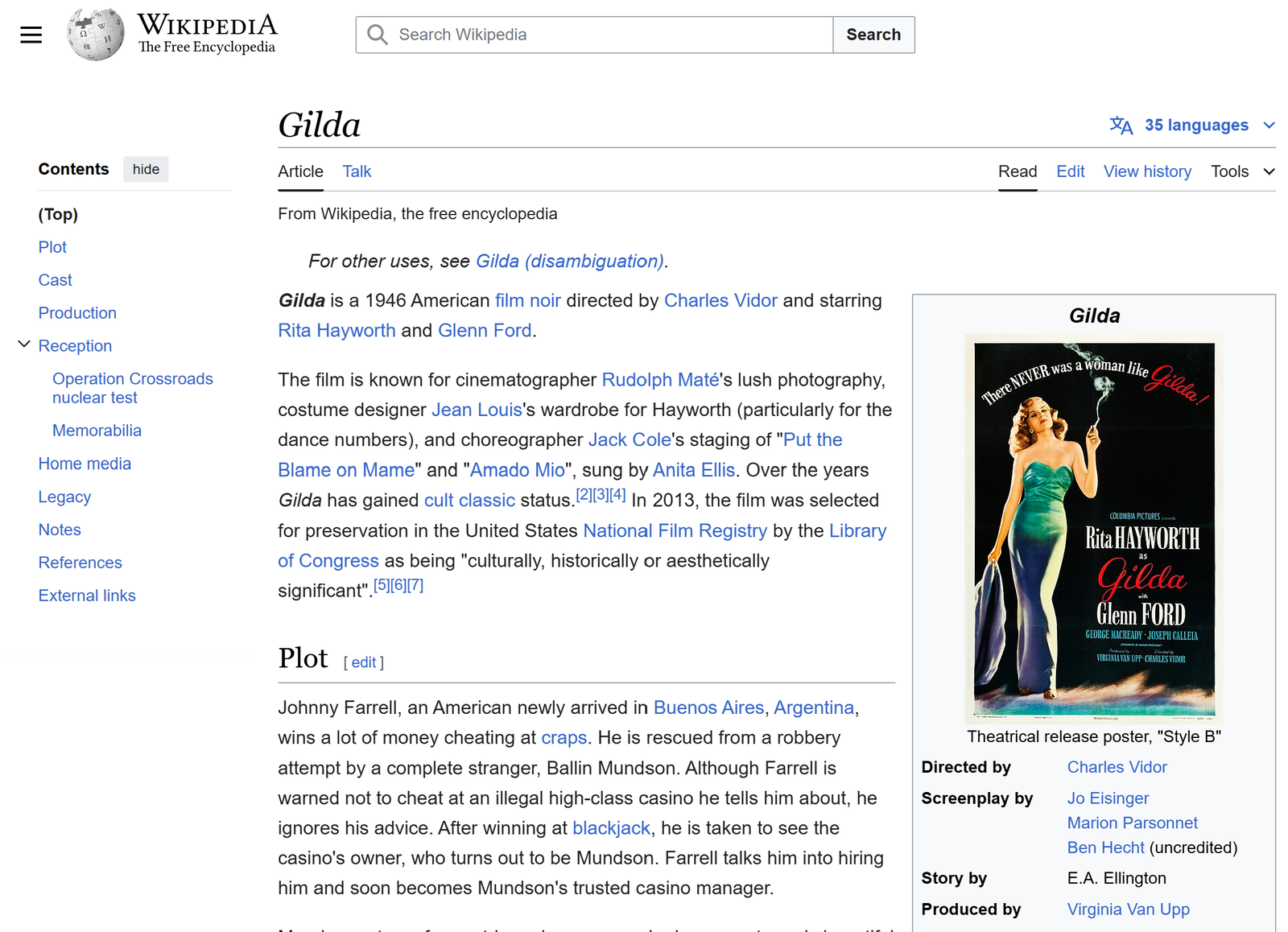This screenshot has width=1288, height=932.
Task: Select the View history tab
Action: coord(1147,171)
